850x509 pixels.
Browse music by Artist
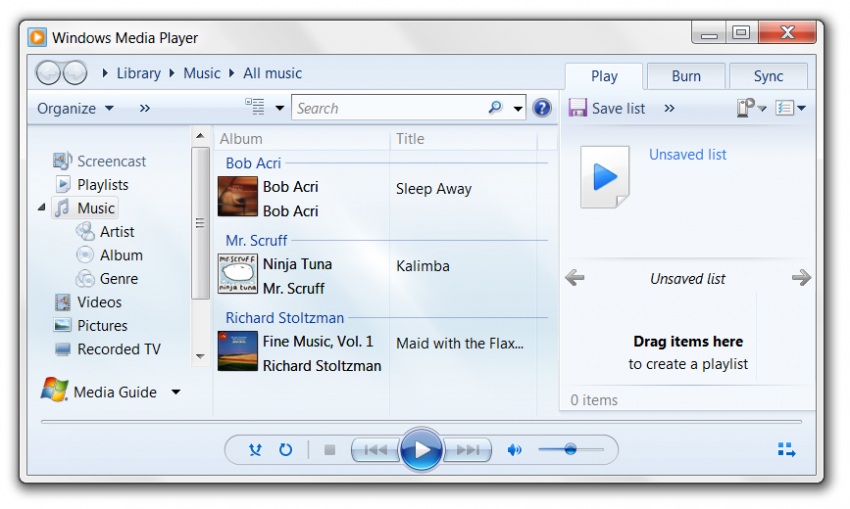point(105,232)
